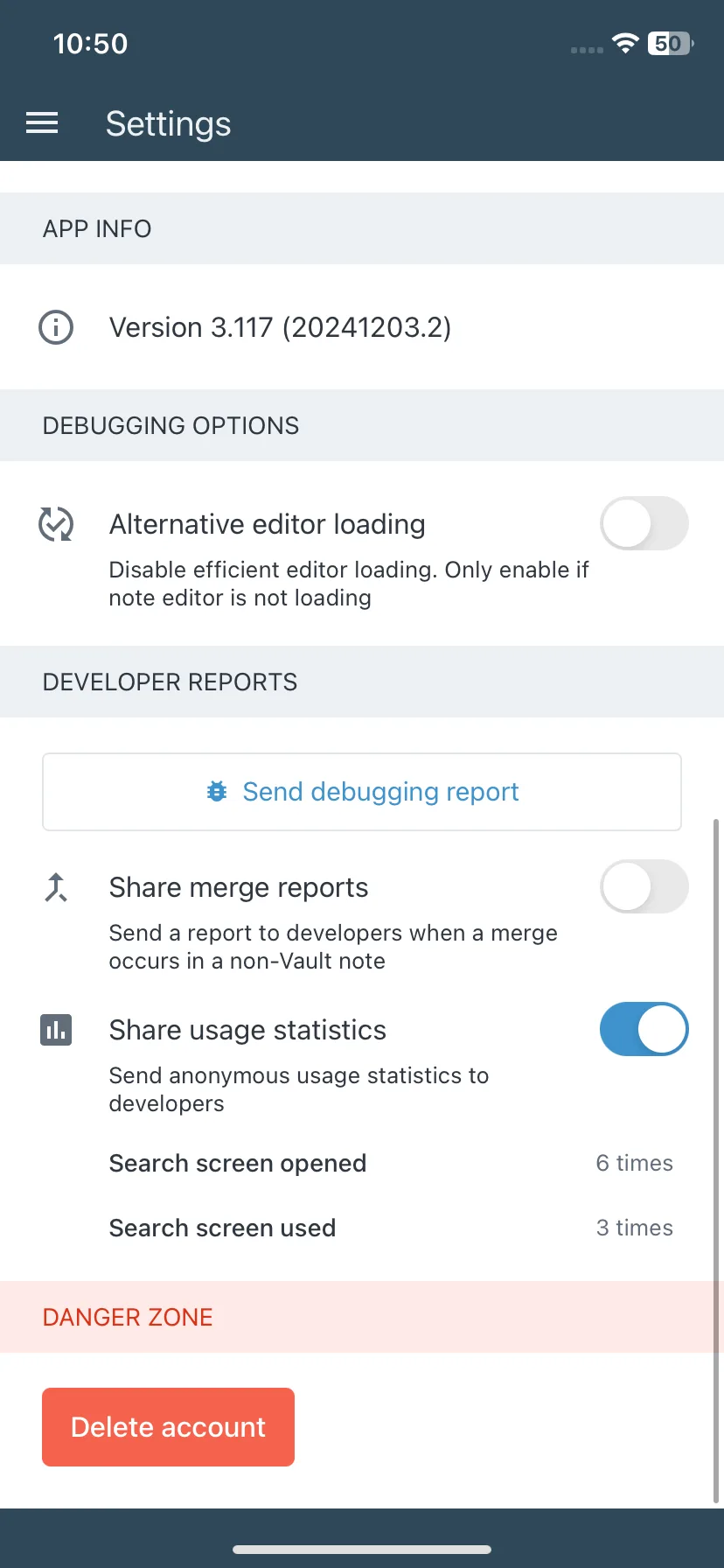Tap the home indicator bar at bottom
The image size is (724, 1568).
pos(362,1550)
